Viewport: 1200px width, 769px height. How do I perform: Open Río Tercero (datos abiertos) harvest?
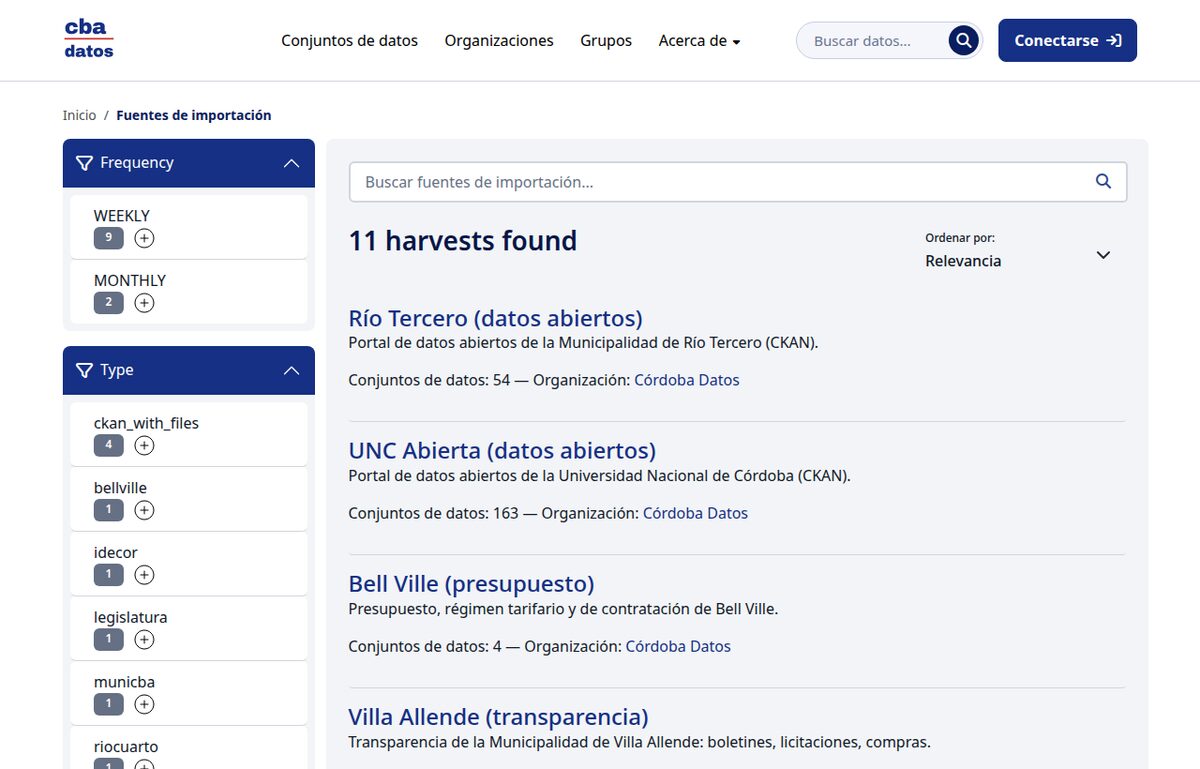point(495,318)
